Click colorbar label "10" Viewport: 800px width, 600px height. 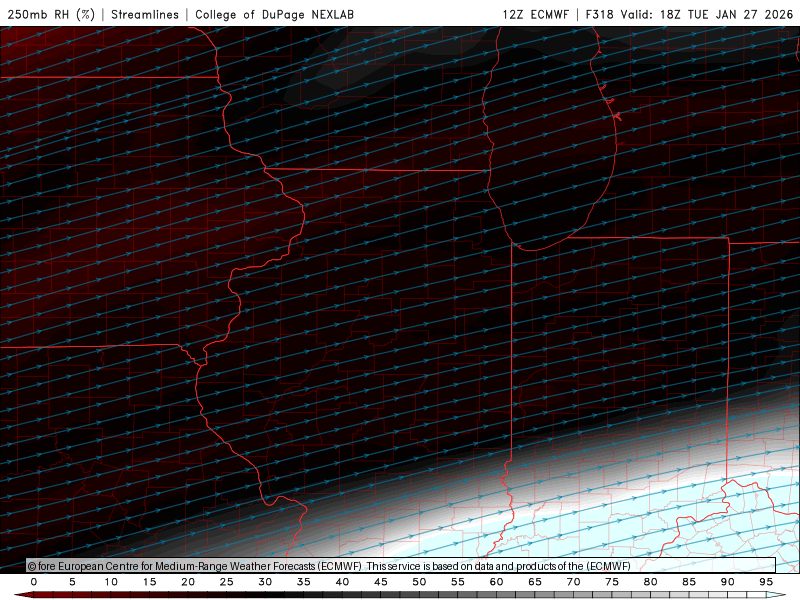point(111,582)
